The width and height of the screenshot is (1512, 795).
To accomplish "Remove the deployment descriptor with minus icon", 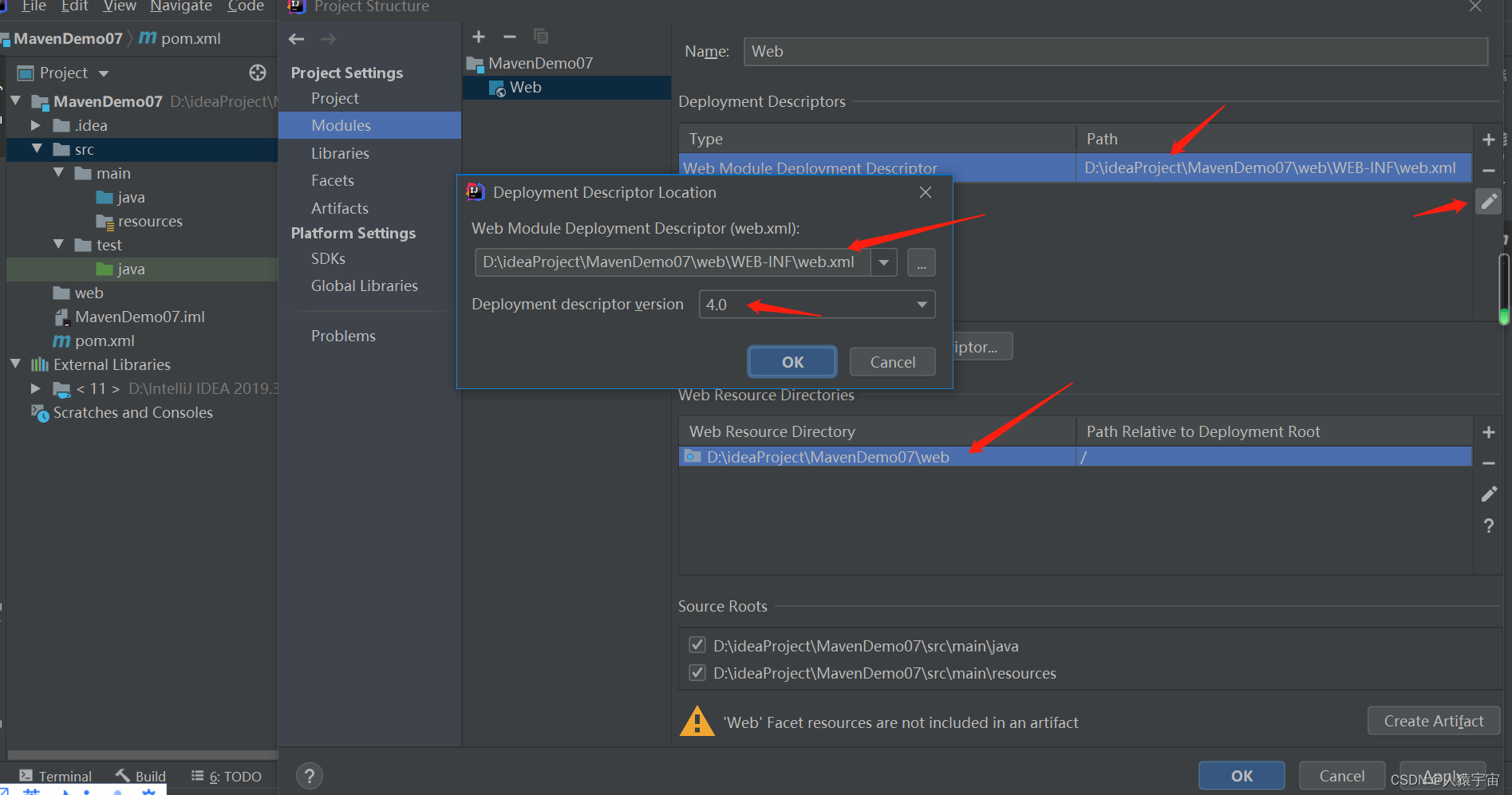I will point(1489,171).
